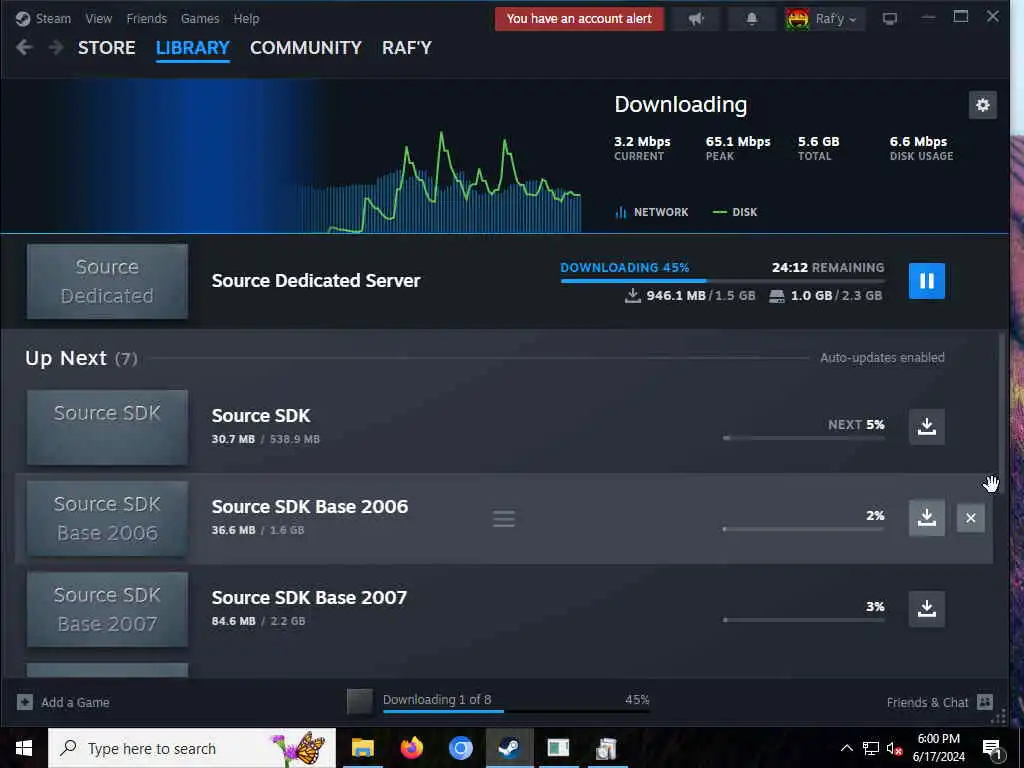
Task: Open Firefox from the taskbar
Action: 411,748
